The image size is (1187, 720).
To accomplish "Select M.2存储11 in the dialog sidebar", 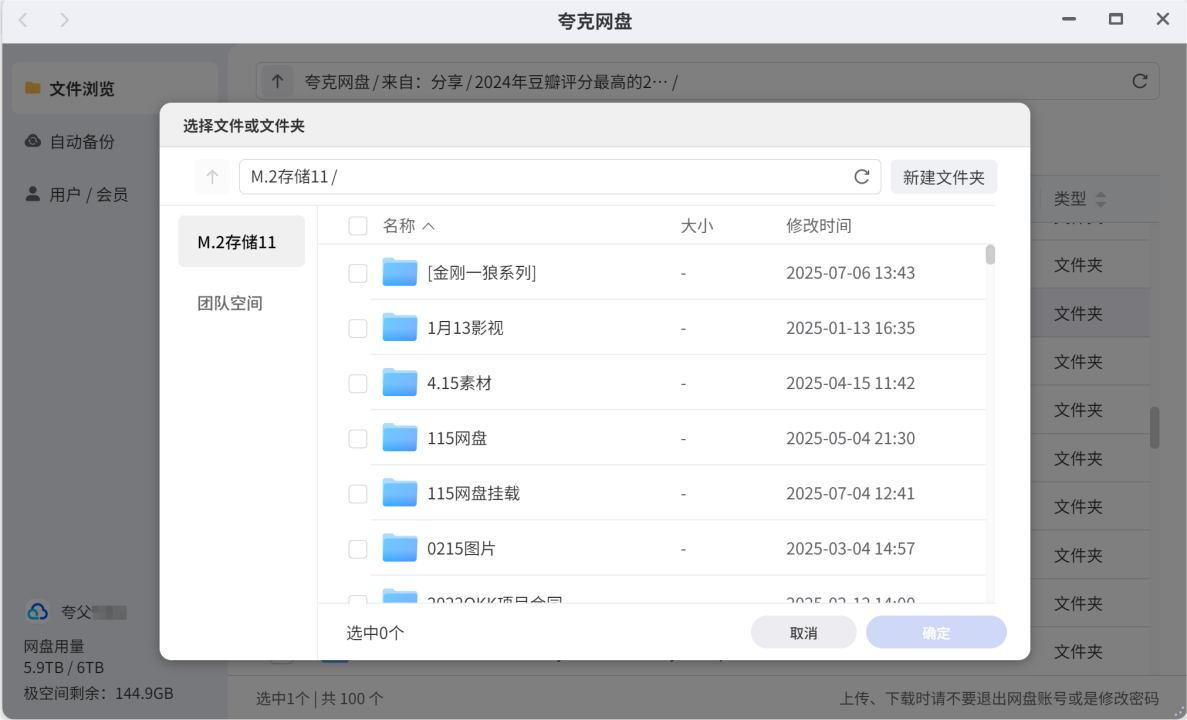I will (241, 242).
